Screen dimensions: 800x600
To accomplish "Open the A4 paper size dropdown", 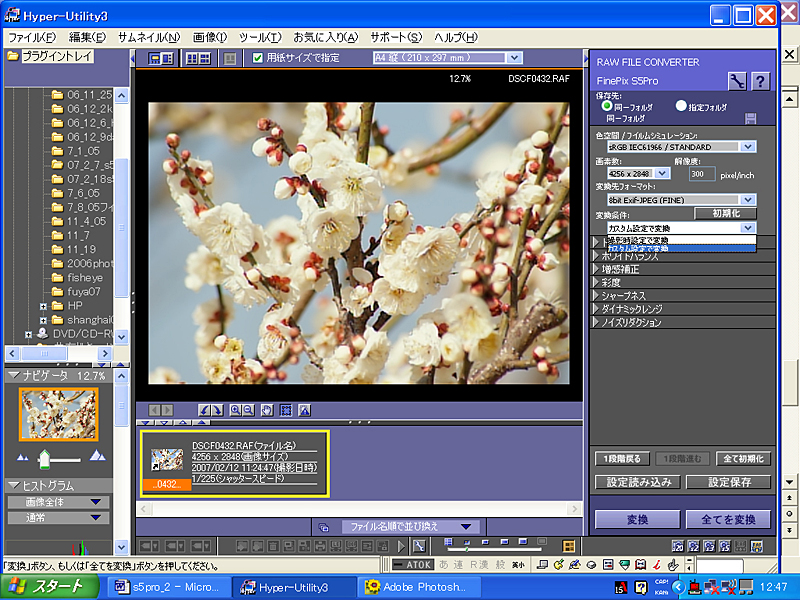I will pos(514,58).
